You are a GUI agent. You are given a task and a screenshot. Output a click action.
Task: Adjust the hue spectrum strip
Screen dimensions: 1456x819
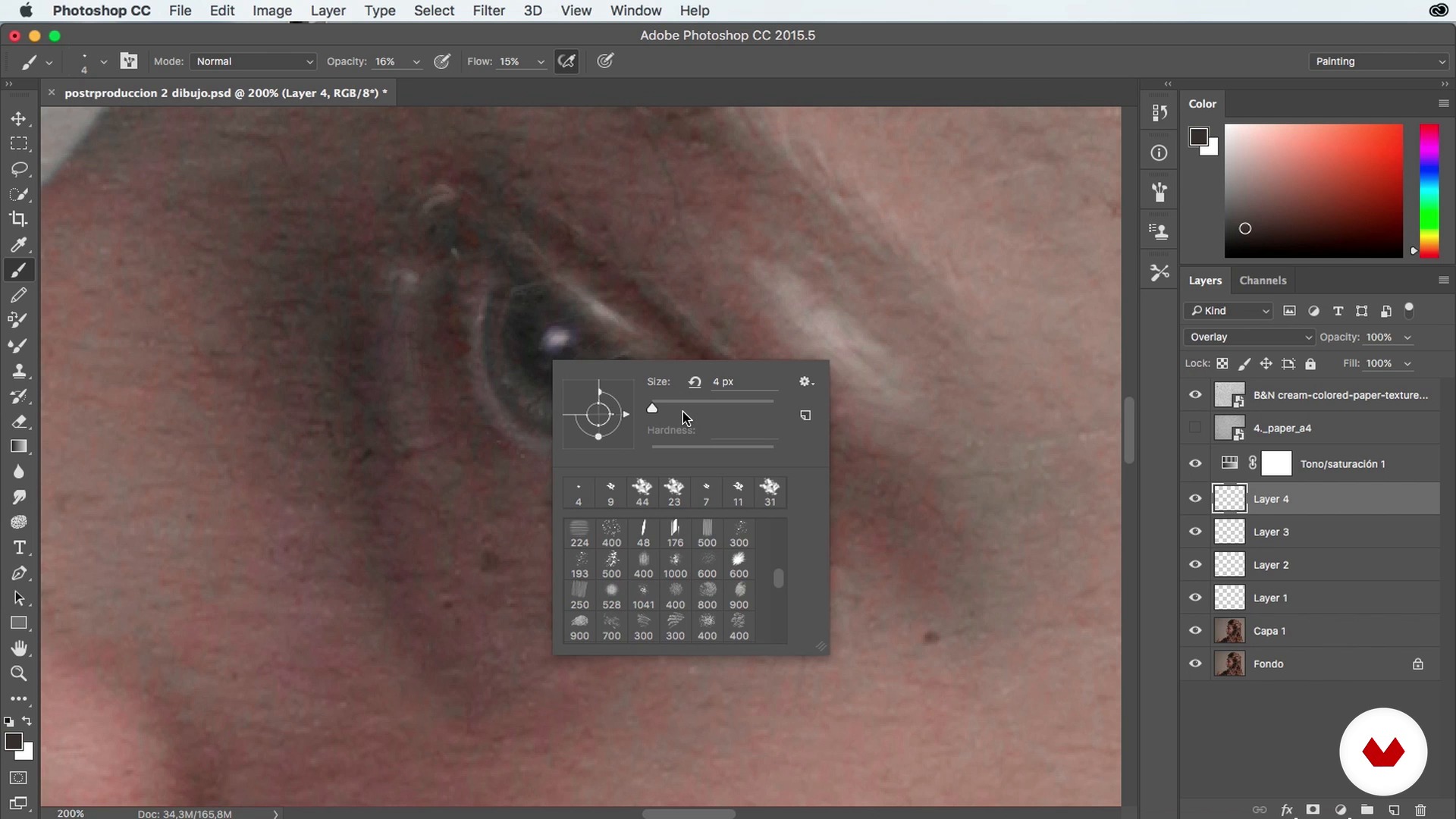(x=1429, y=191)
